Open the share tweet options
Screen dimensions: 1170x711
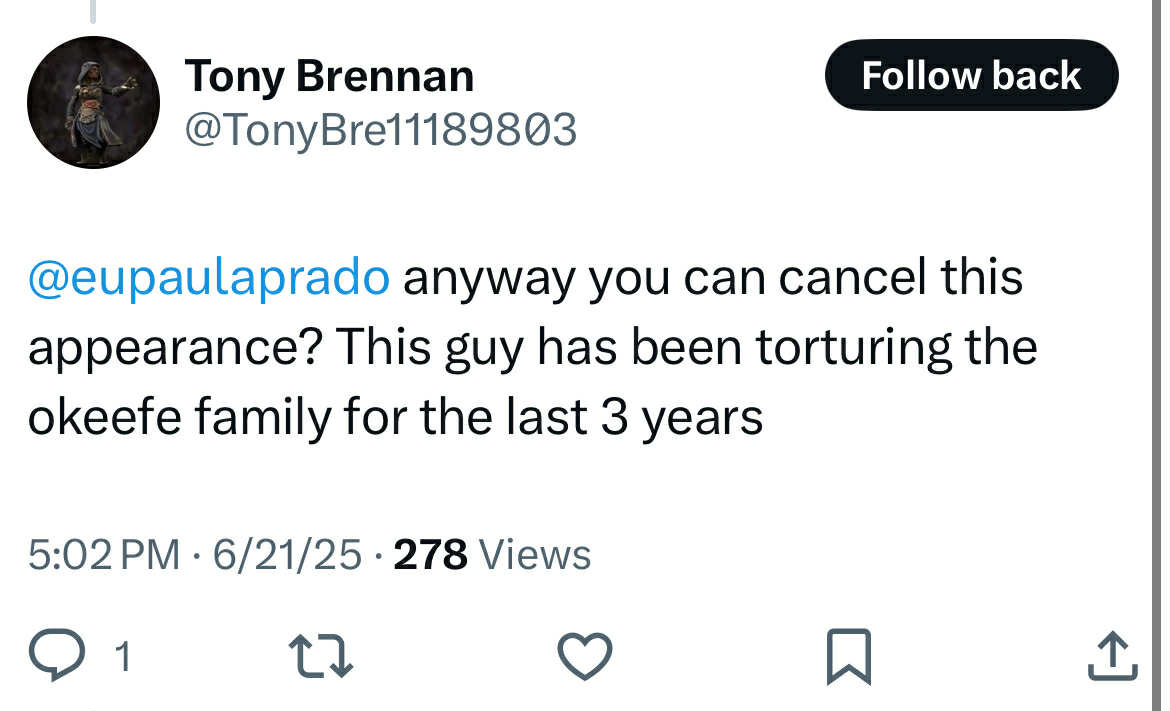[x=1113, y=656]
